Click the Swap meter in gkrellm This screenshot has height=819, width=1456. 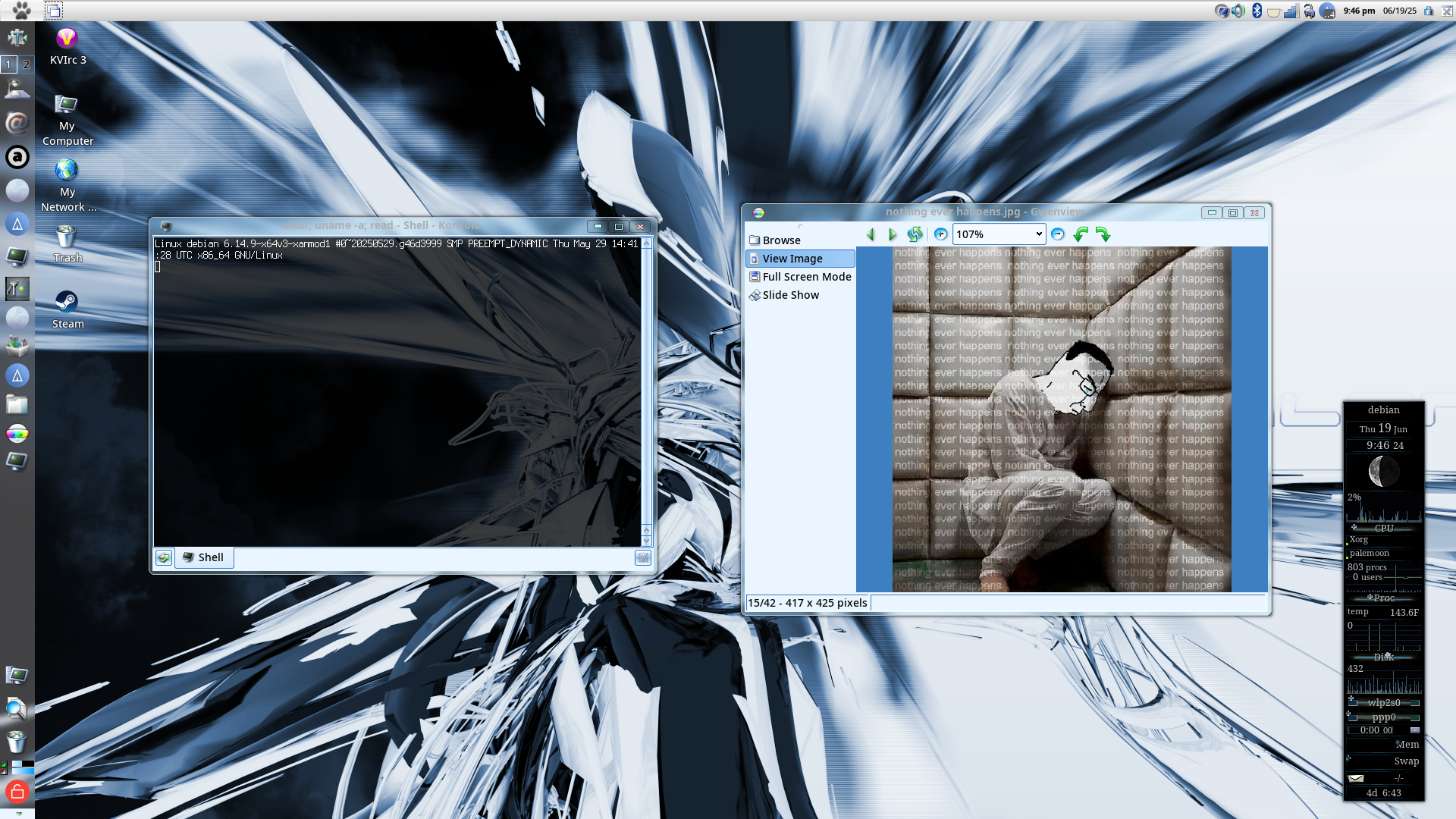(x=1384, y=761)
